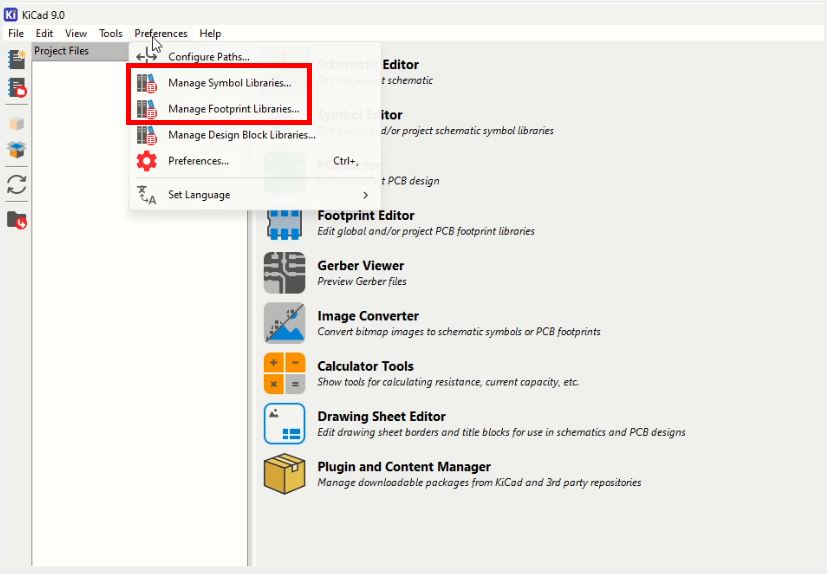This screenshot has width=827, height=574.
Task: Click the Drawing Sheet Editor title
Action: (381, 416)
